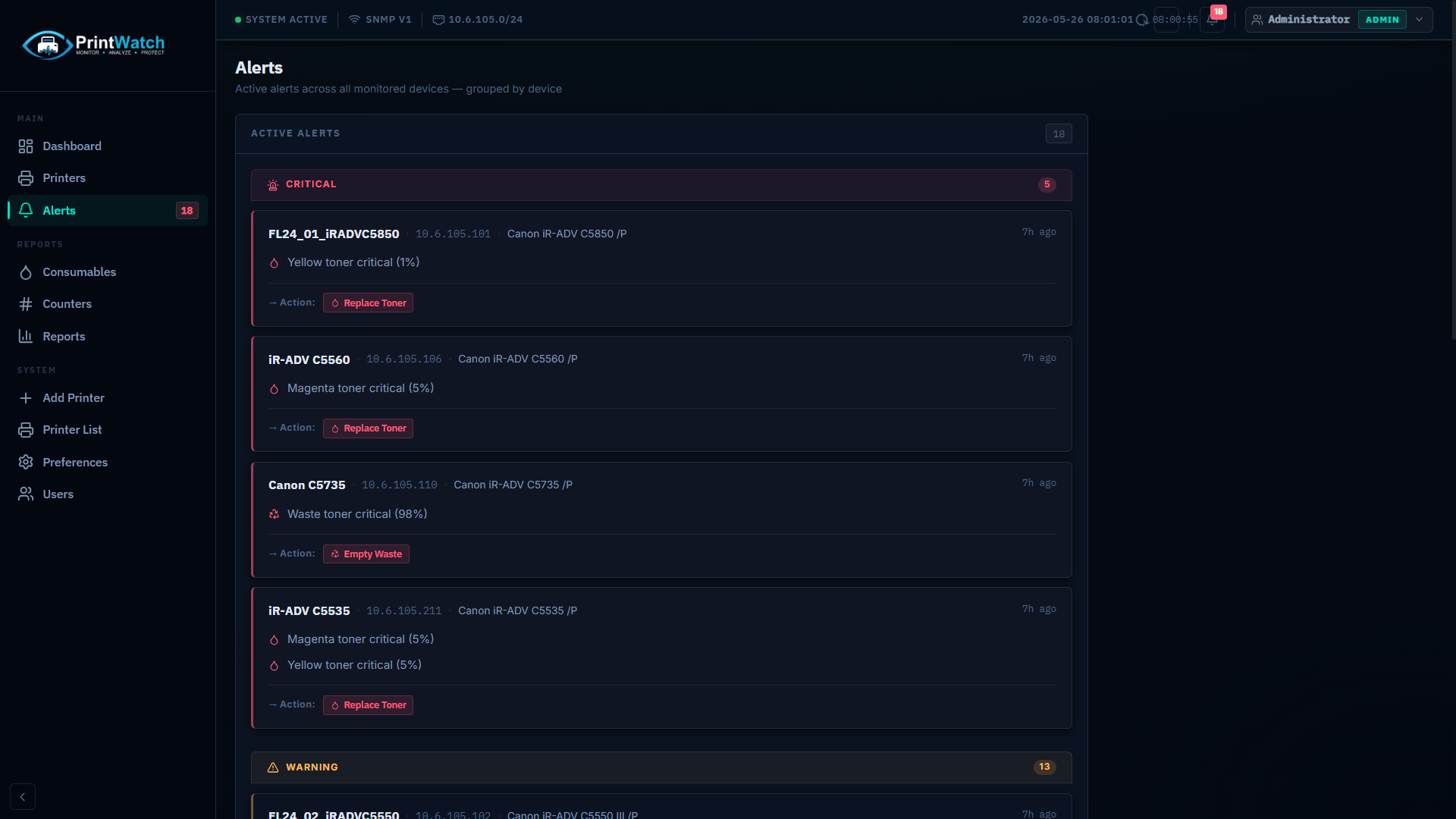Click the timestamp 2026-05-26 08:01:01
This screenshot has width=1456, height=819.
pyautogui.click(x=1077, y=20)
